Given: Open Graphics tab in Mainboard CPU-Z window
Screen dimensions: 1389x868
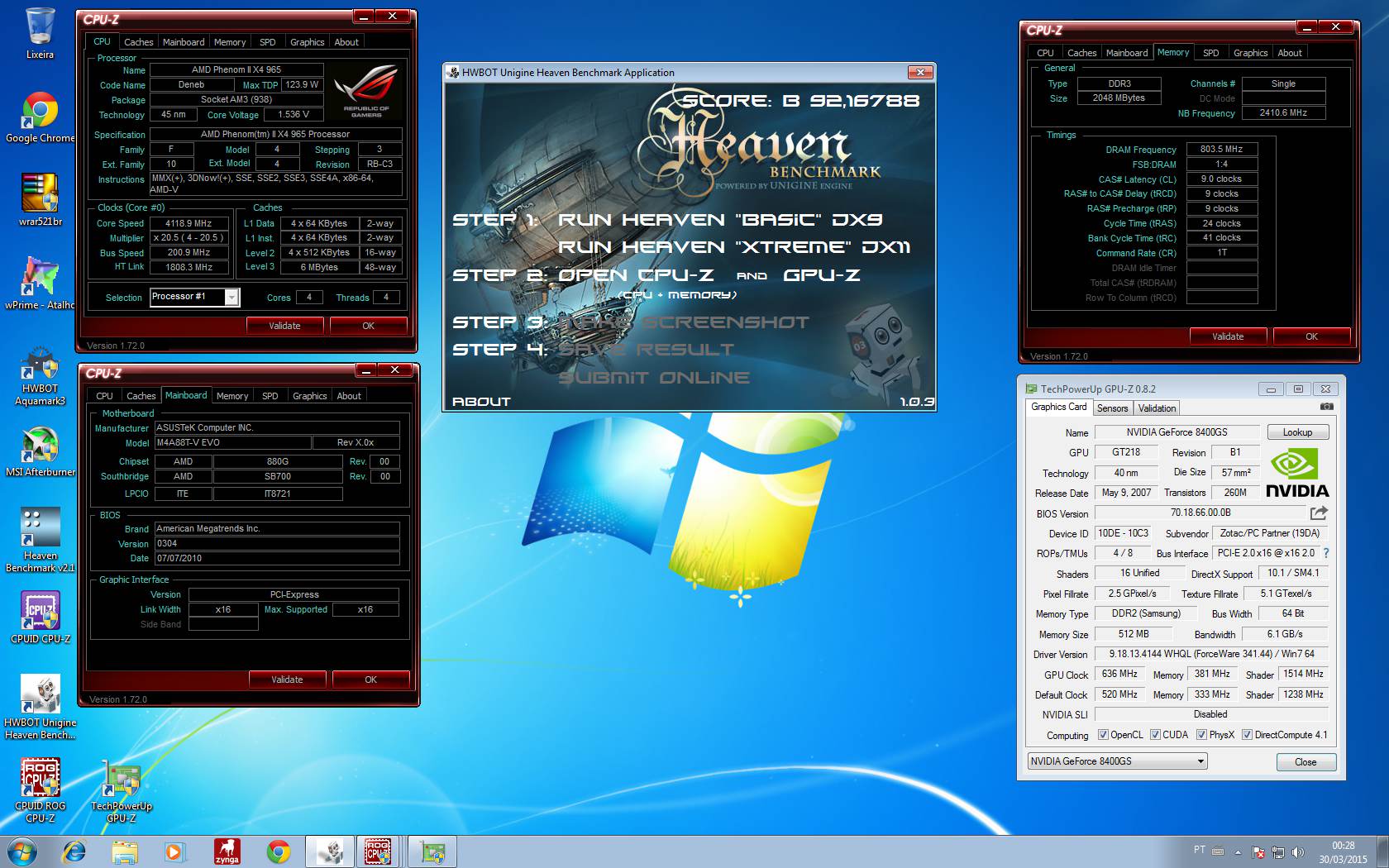Looking at the screenshot, I should [x=310, y=396].
